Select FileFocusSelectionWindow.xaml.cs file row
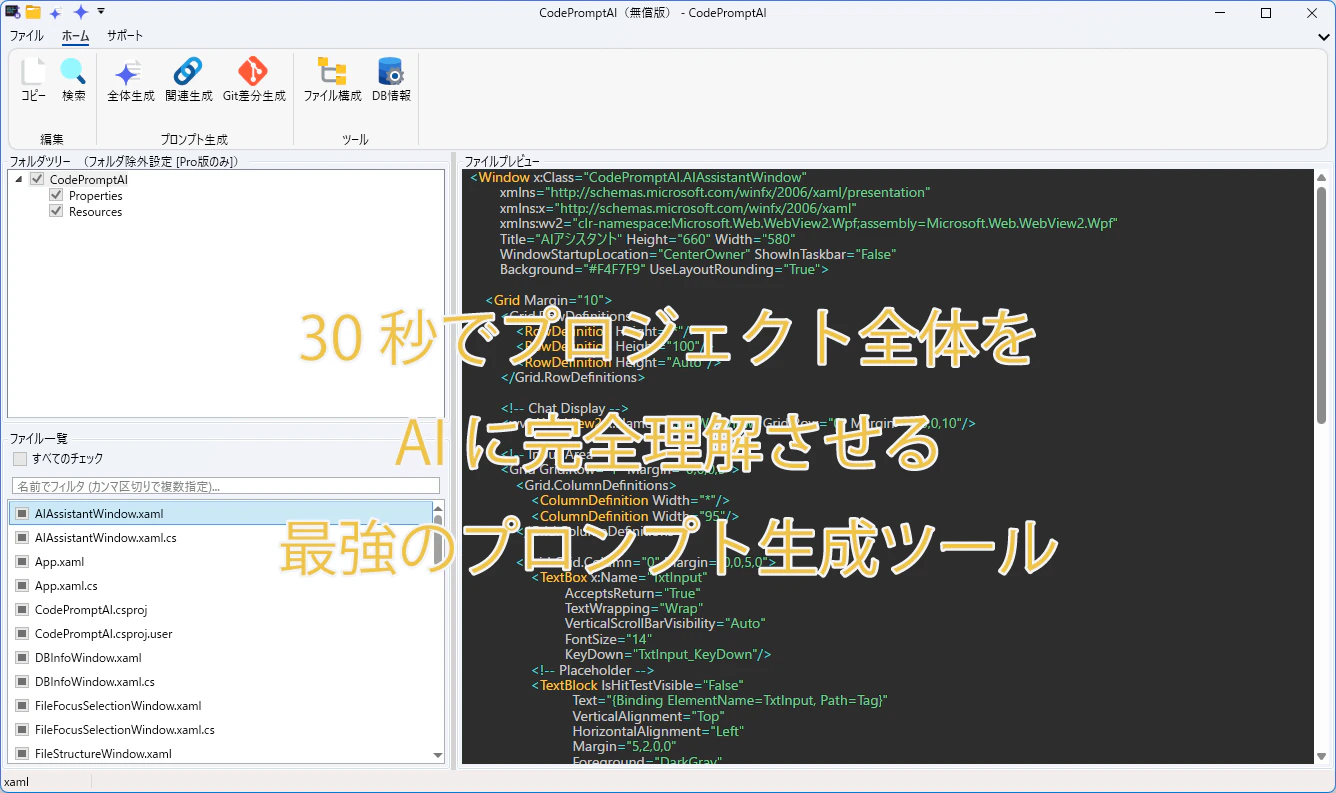 click(221, 730)
